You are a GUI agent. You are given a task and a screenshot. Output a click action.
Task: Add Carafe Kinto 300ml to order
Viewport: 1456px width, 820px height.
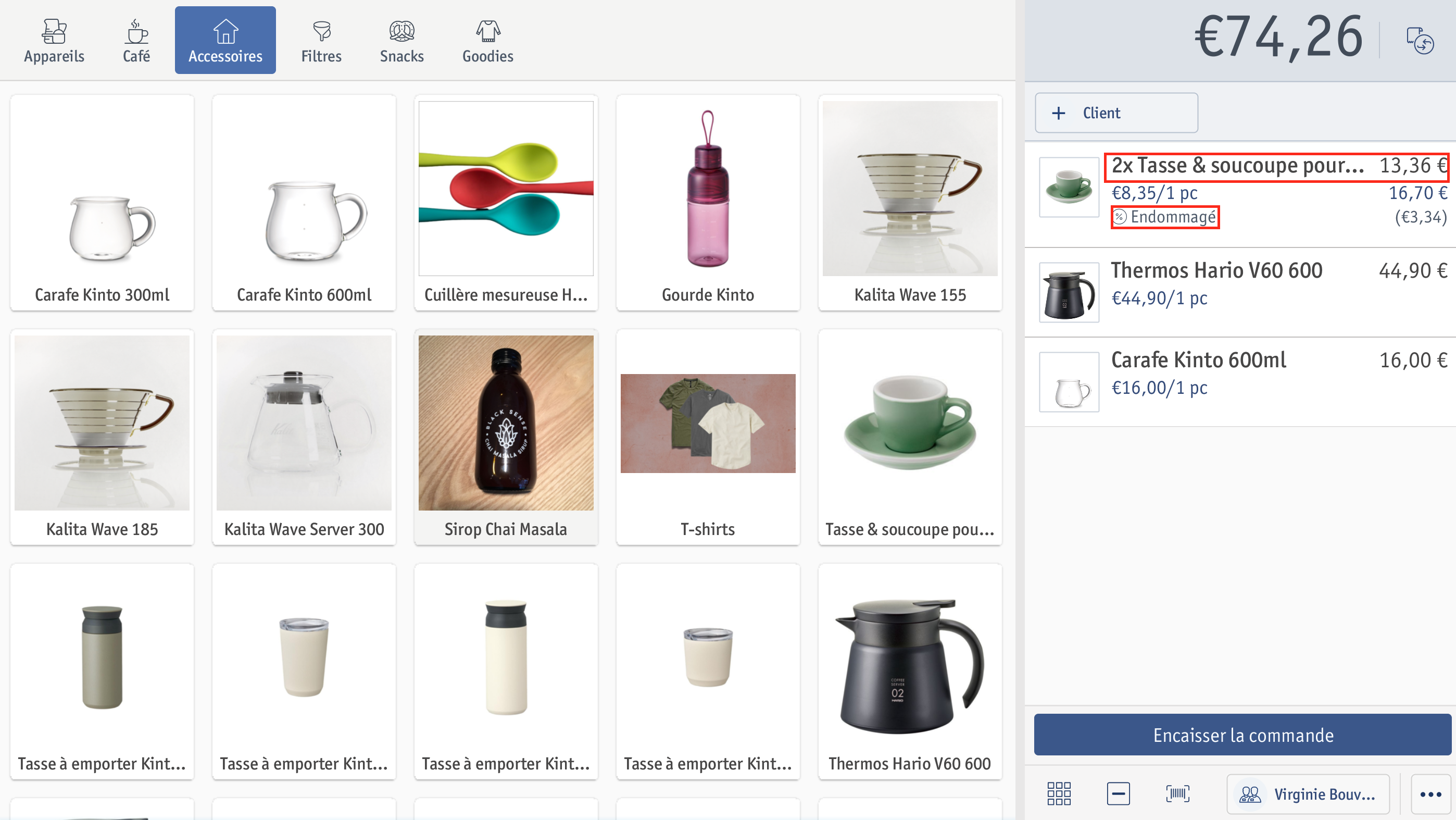(x=102, y=203)
